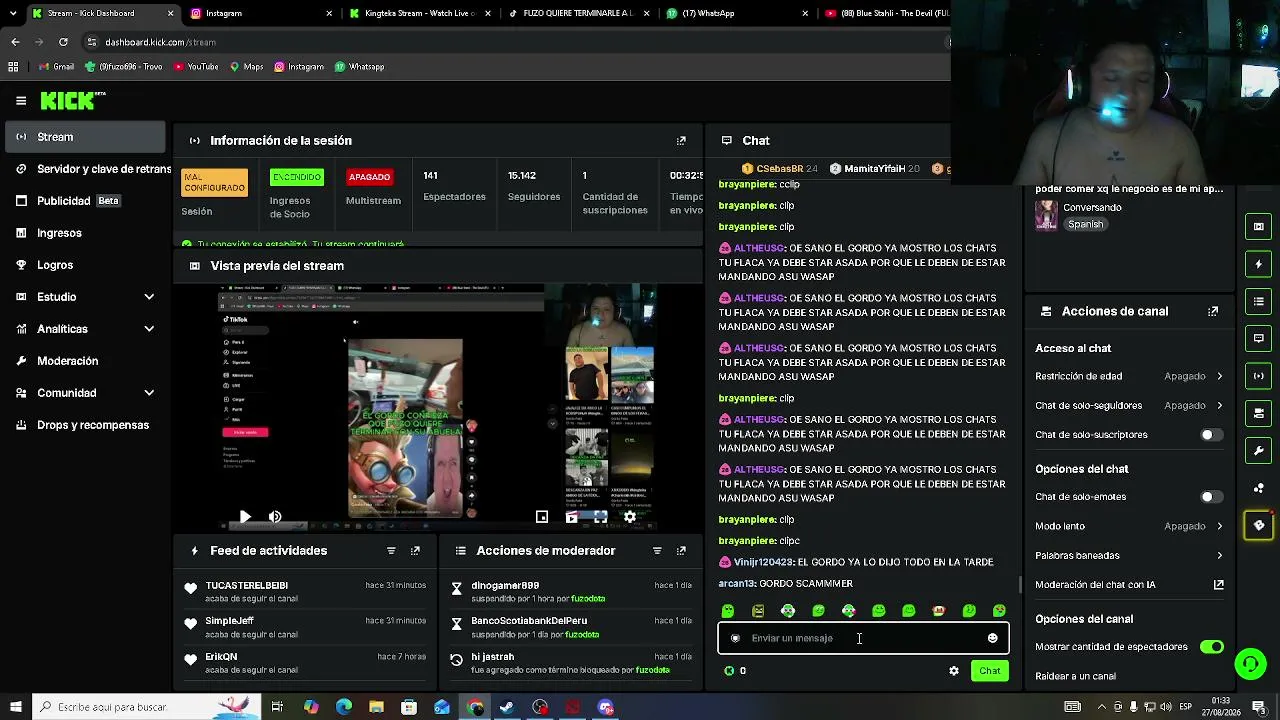Open chat settings gear
Viewport: 1280px width, 720px height.
[x=954, y=671]
